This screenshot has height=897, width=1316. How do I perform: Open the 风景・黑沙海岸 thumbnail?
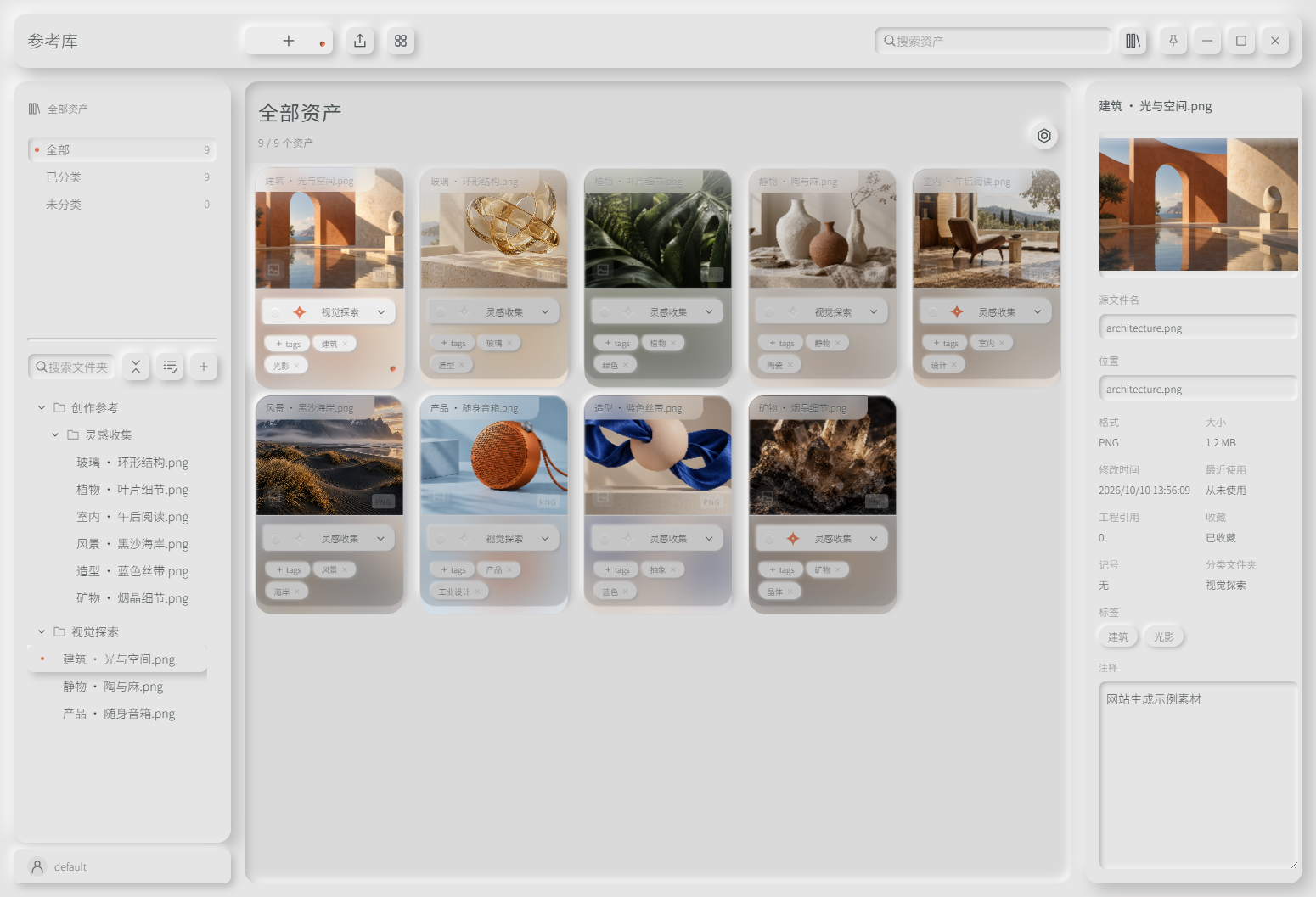(x=329, y=456)
